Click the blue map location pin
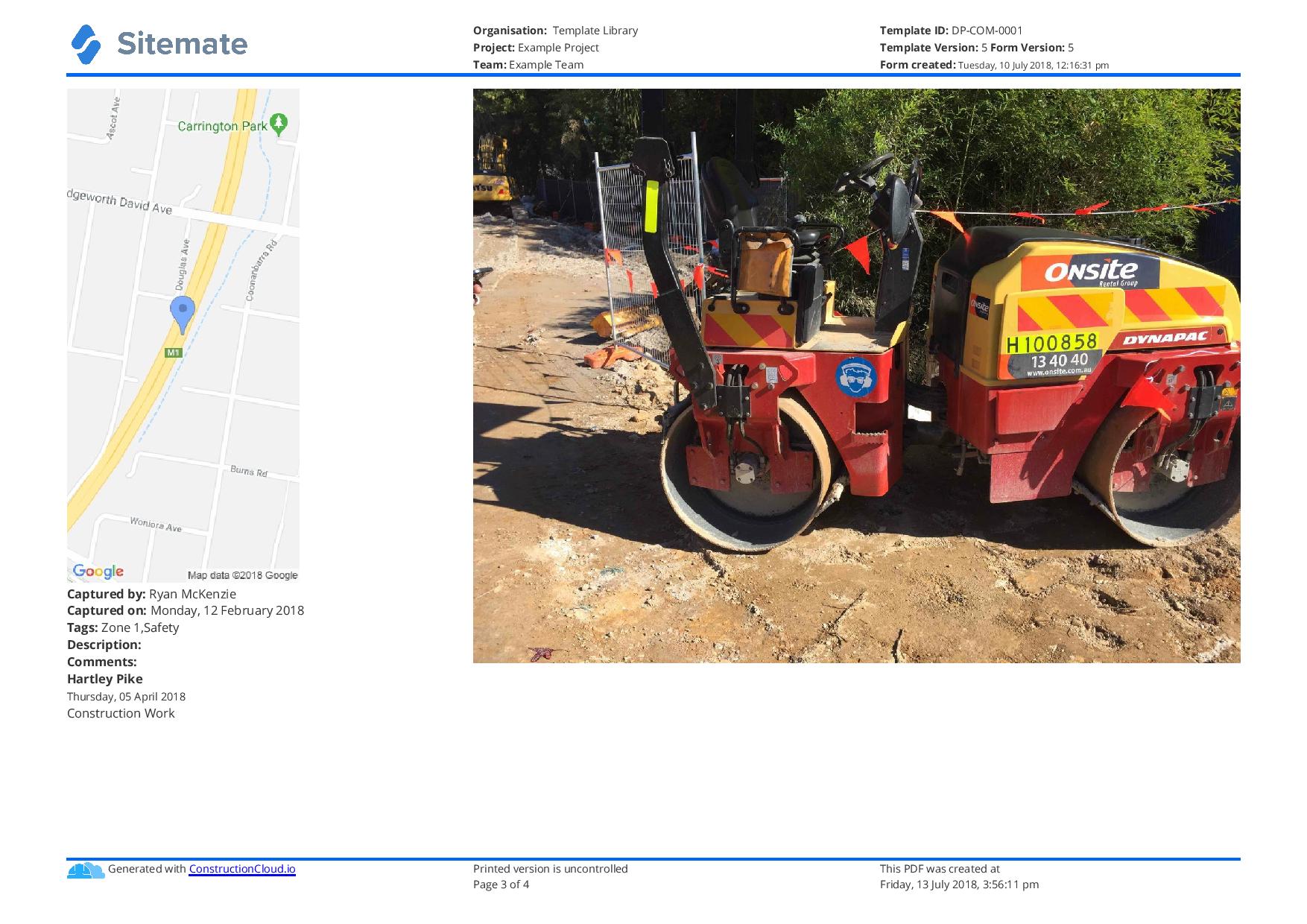The image size is (1307, 924). coord(183,313)
